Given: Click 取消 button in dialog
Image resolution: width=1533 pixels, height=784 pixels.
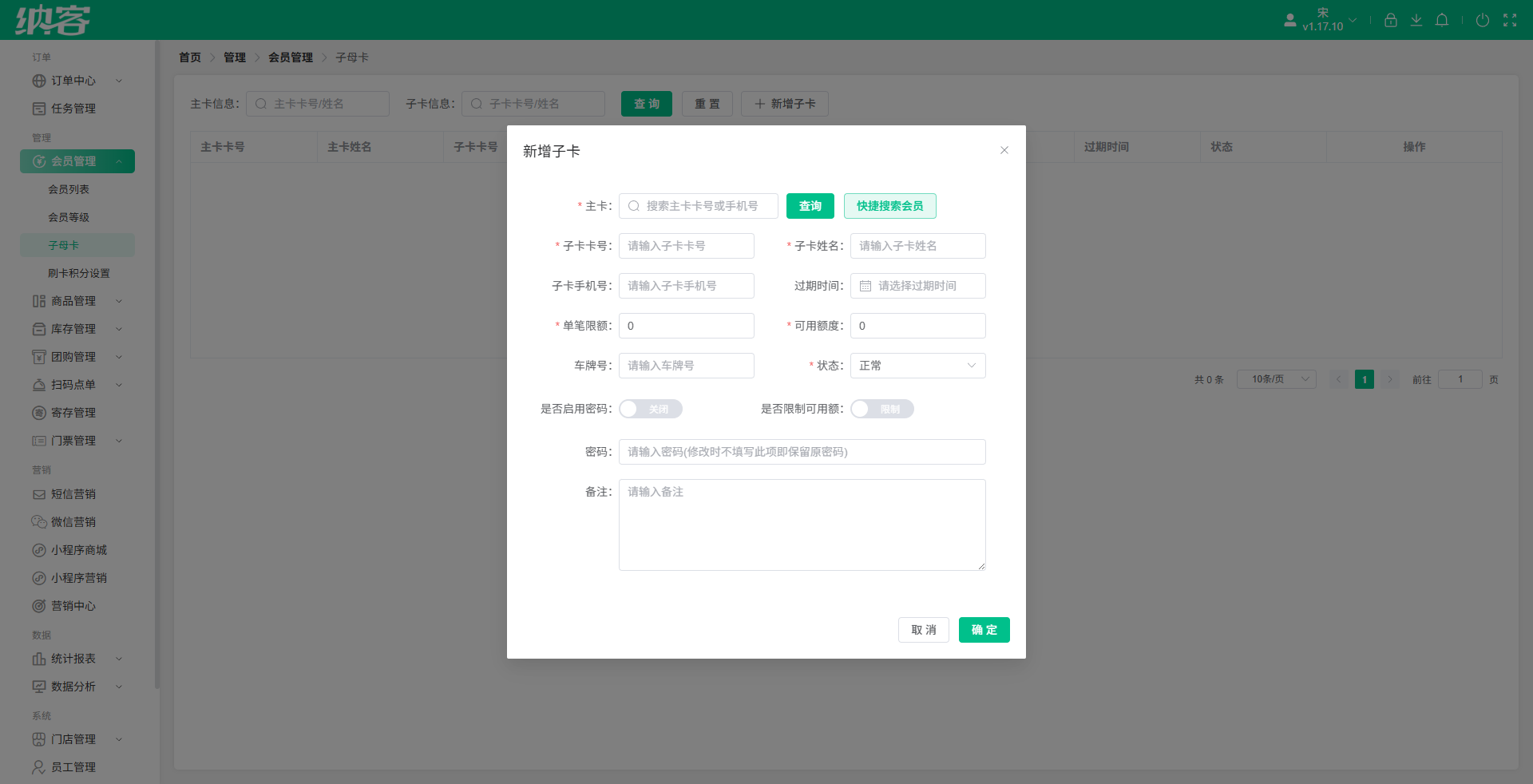Looking at the screenshot, I should coord(923,630).
